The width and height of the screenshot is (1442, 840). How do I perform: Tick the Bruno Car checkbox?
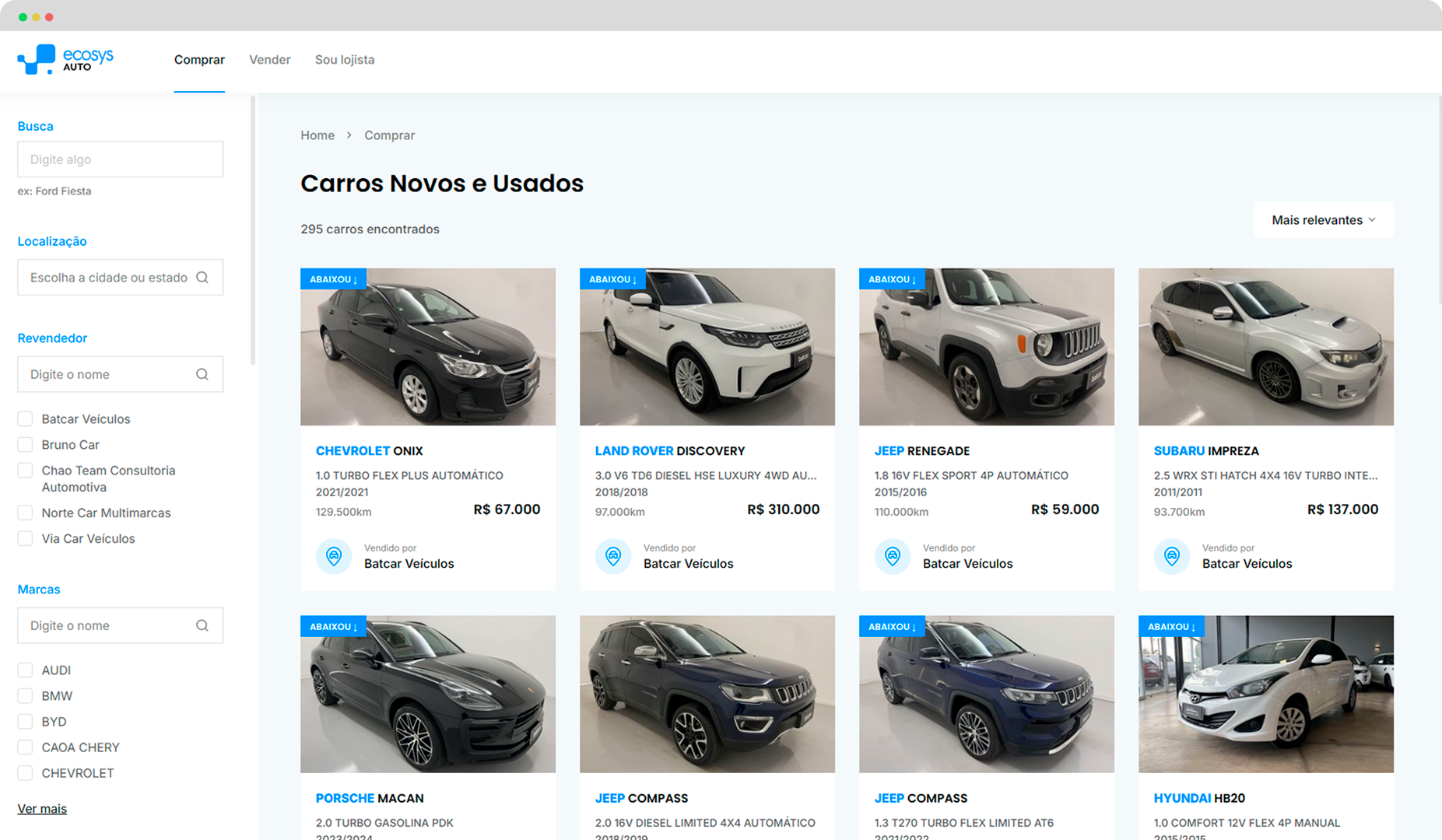click(25, 445)
